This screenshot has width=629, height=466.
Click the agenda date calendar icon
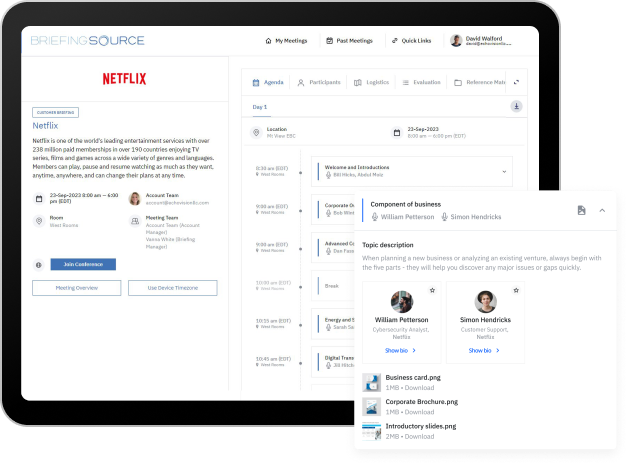pyautogui.click(x=397, y=132)
